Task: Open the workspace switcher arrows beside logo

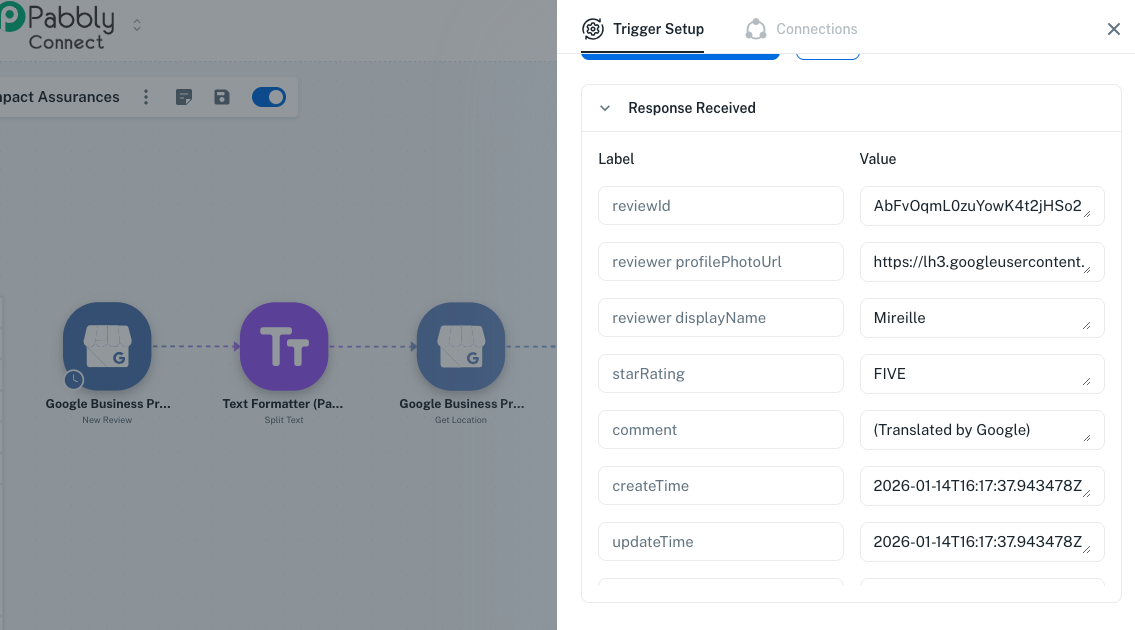Action: (137, 25)
